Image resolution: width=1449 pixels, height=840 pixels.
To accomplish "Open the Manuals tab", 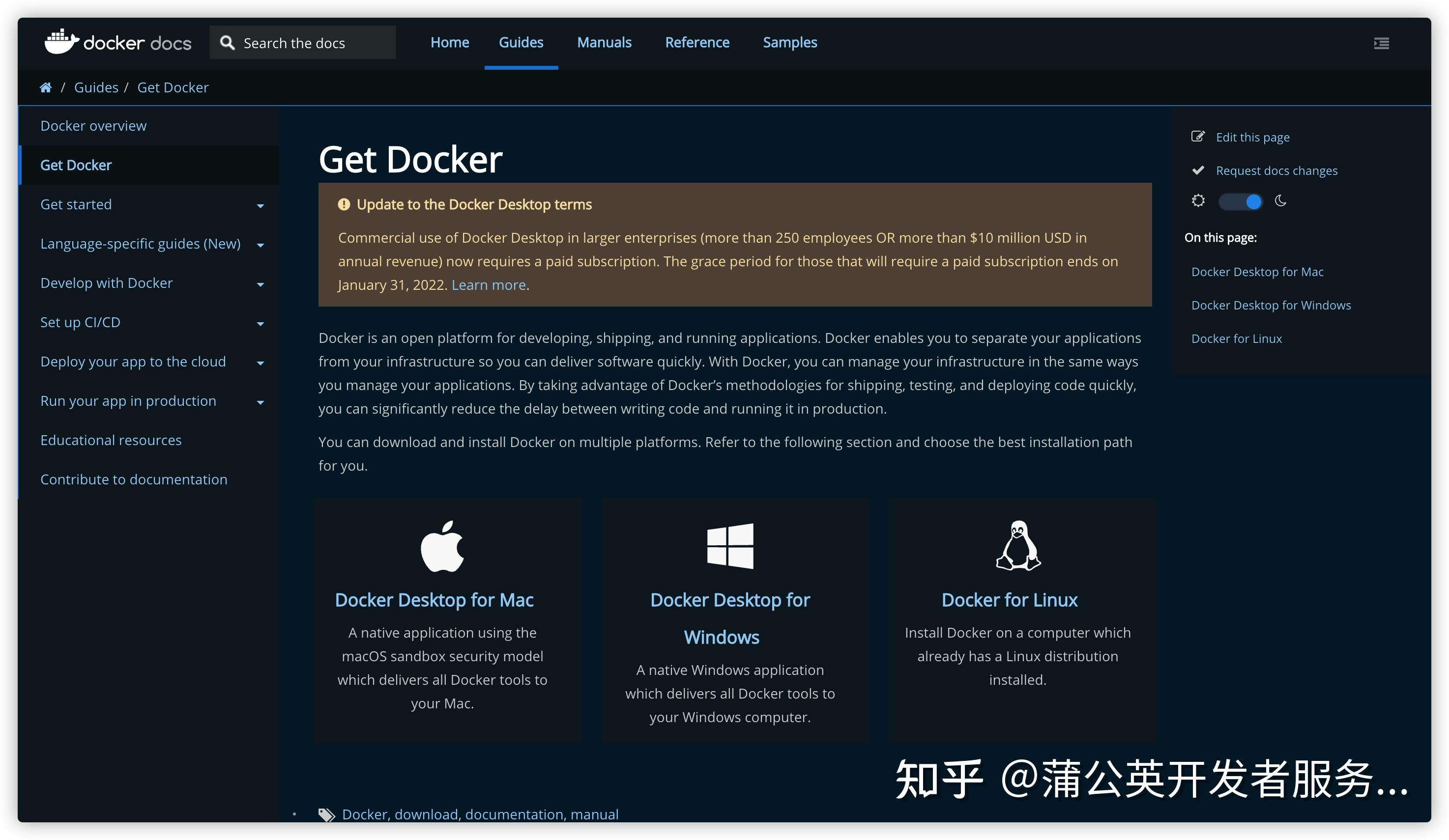I will [604, 43].
